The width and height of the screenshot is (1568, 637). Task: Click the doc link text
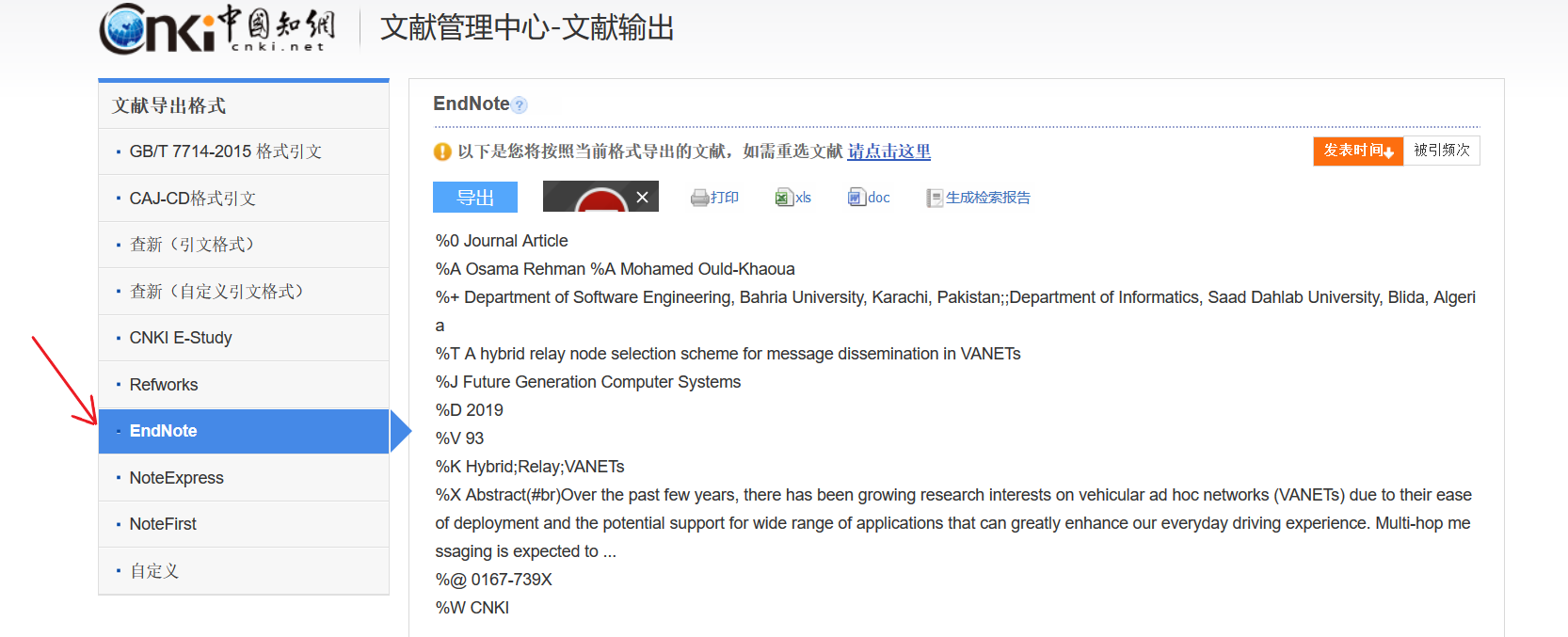pyautogui.click(x=879, y=198)
